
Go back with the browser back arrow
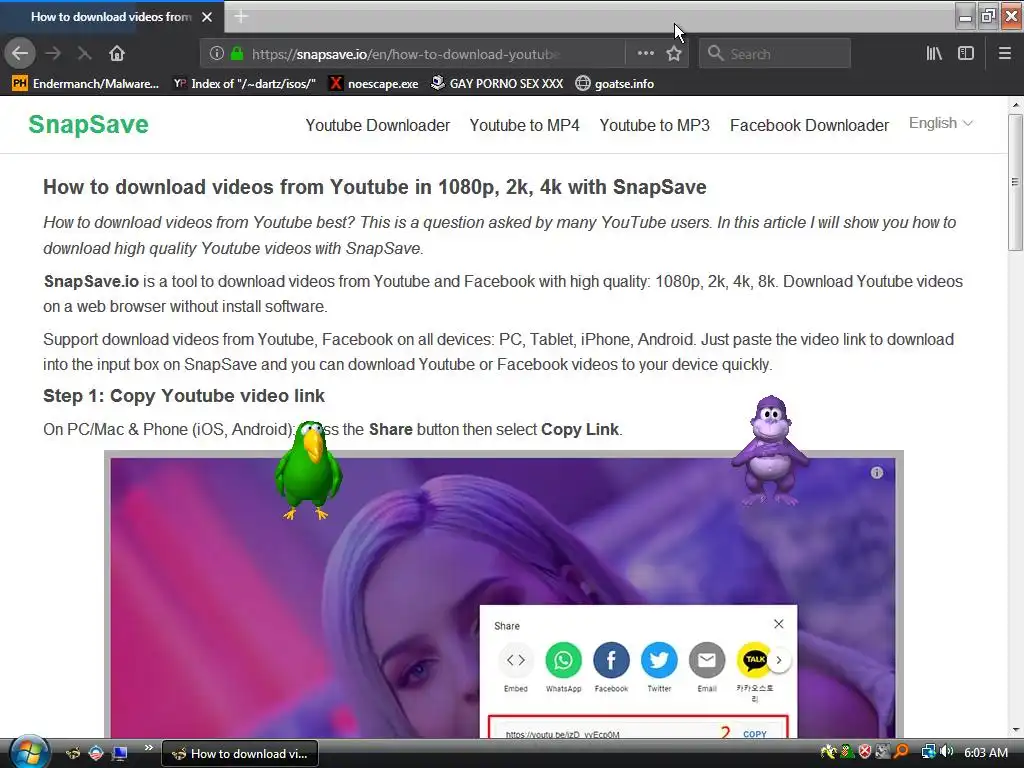click(20, 54)
